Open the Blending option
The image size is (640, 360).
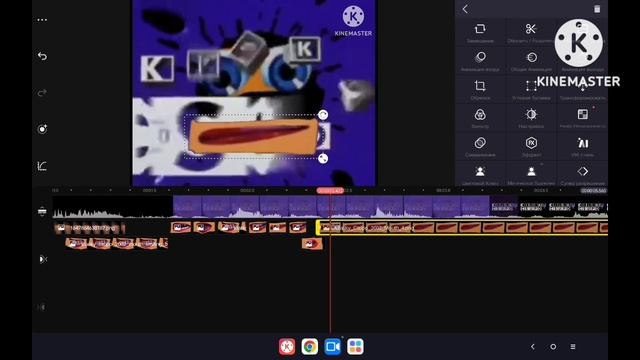pos(480,146)
